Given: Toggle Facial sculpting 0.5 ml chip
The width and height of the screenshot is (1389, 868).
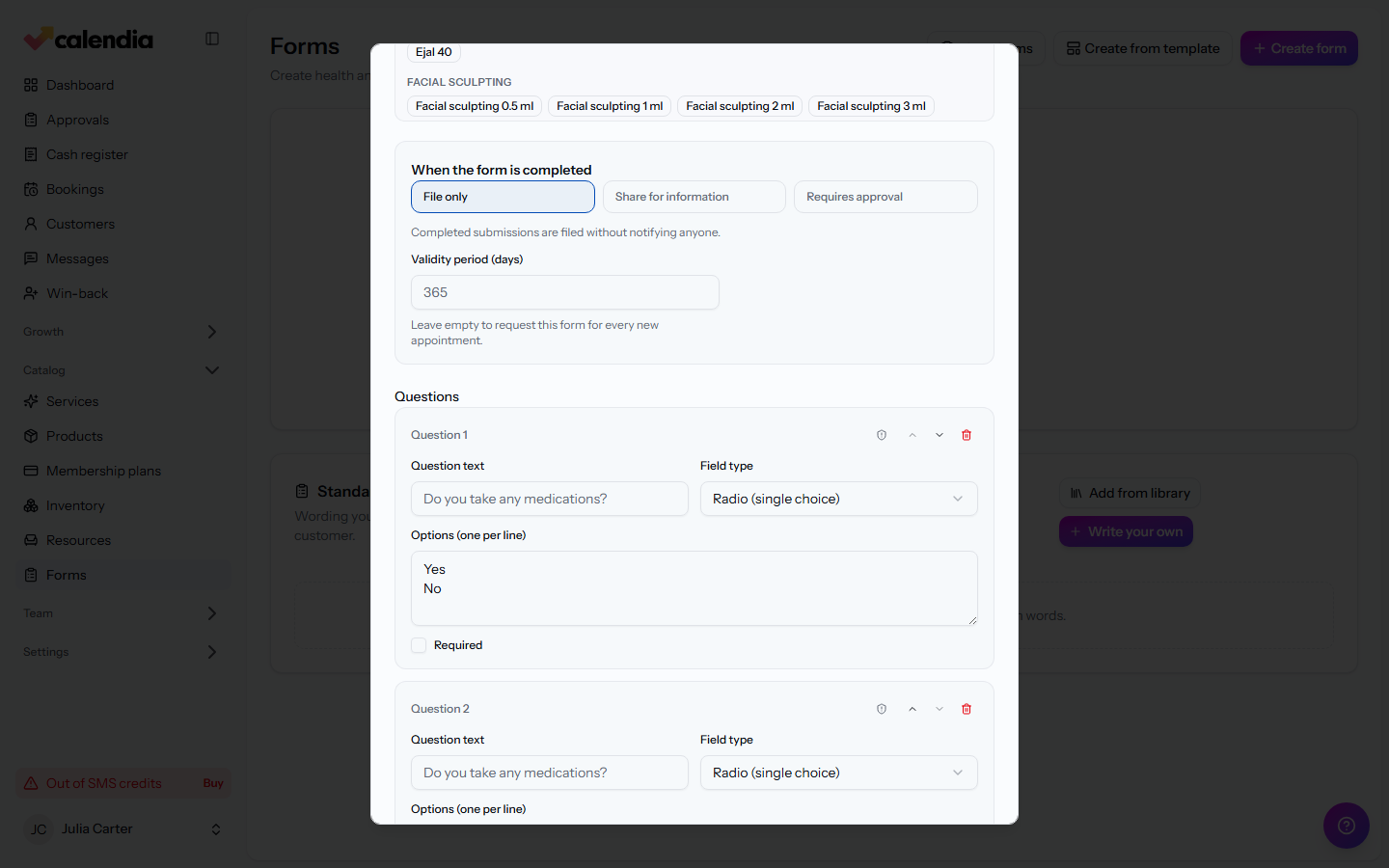Looking at the screenshot, I should tap(475, 106).
